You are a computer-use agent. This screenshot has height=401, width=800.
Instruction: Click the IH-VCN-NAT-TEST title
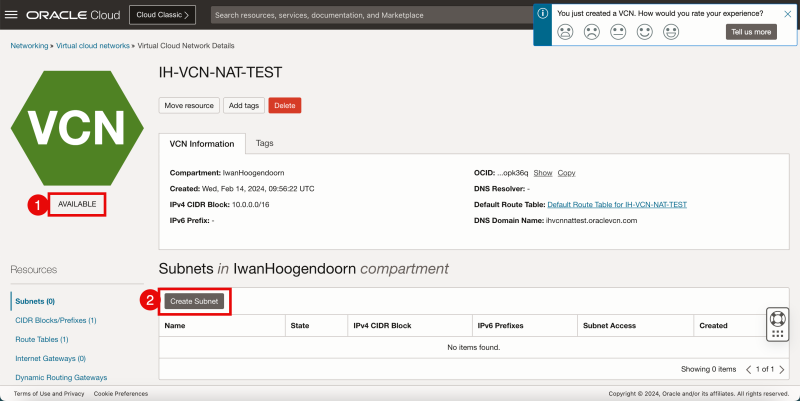(x=220, y=72)
